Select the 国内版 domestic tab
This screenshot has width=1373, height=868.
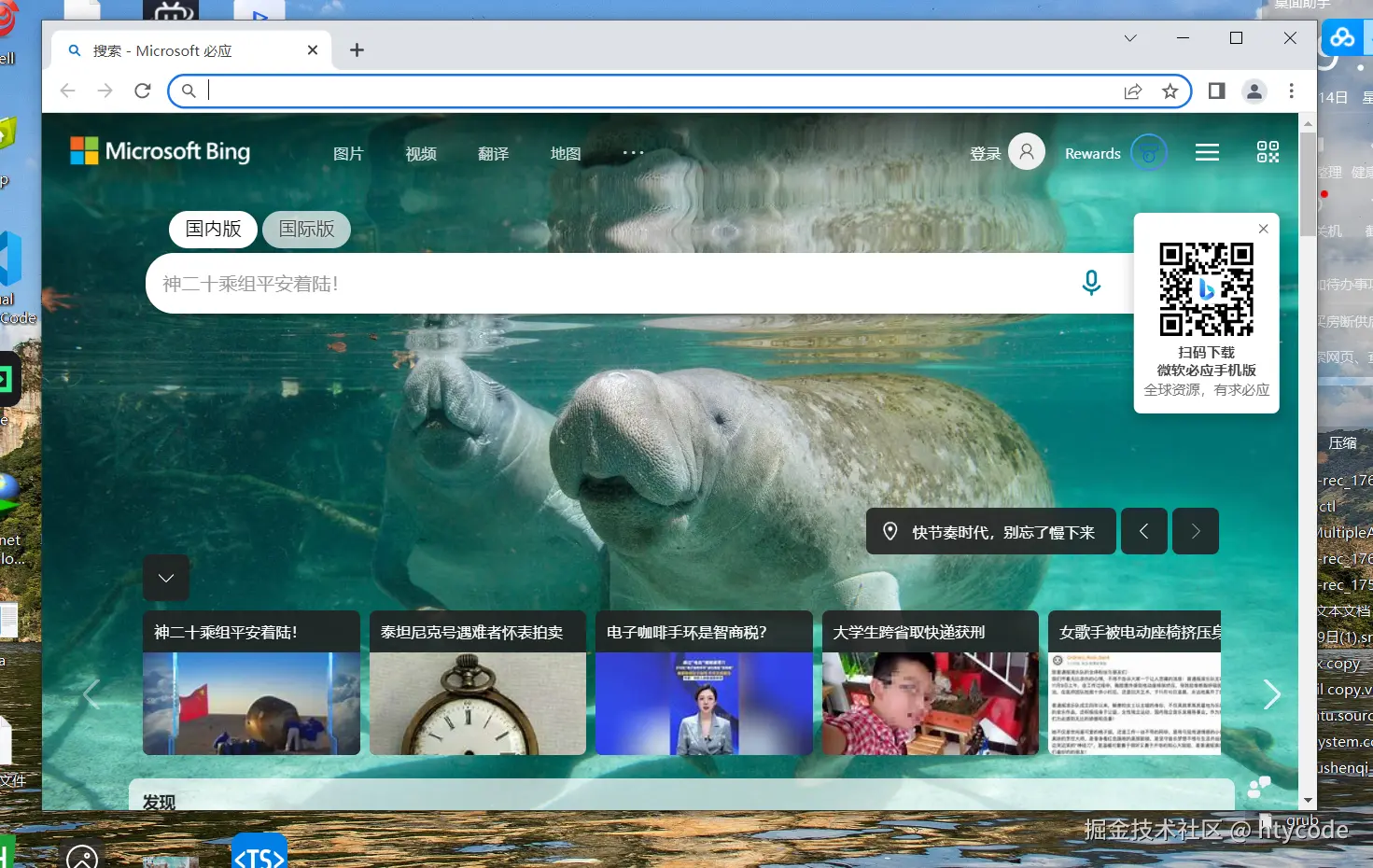pos(213,229)
